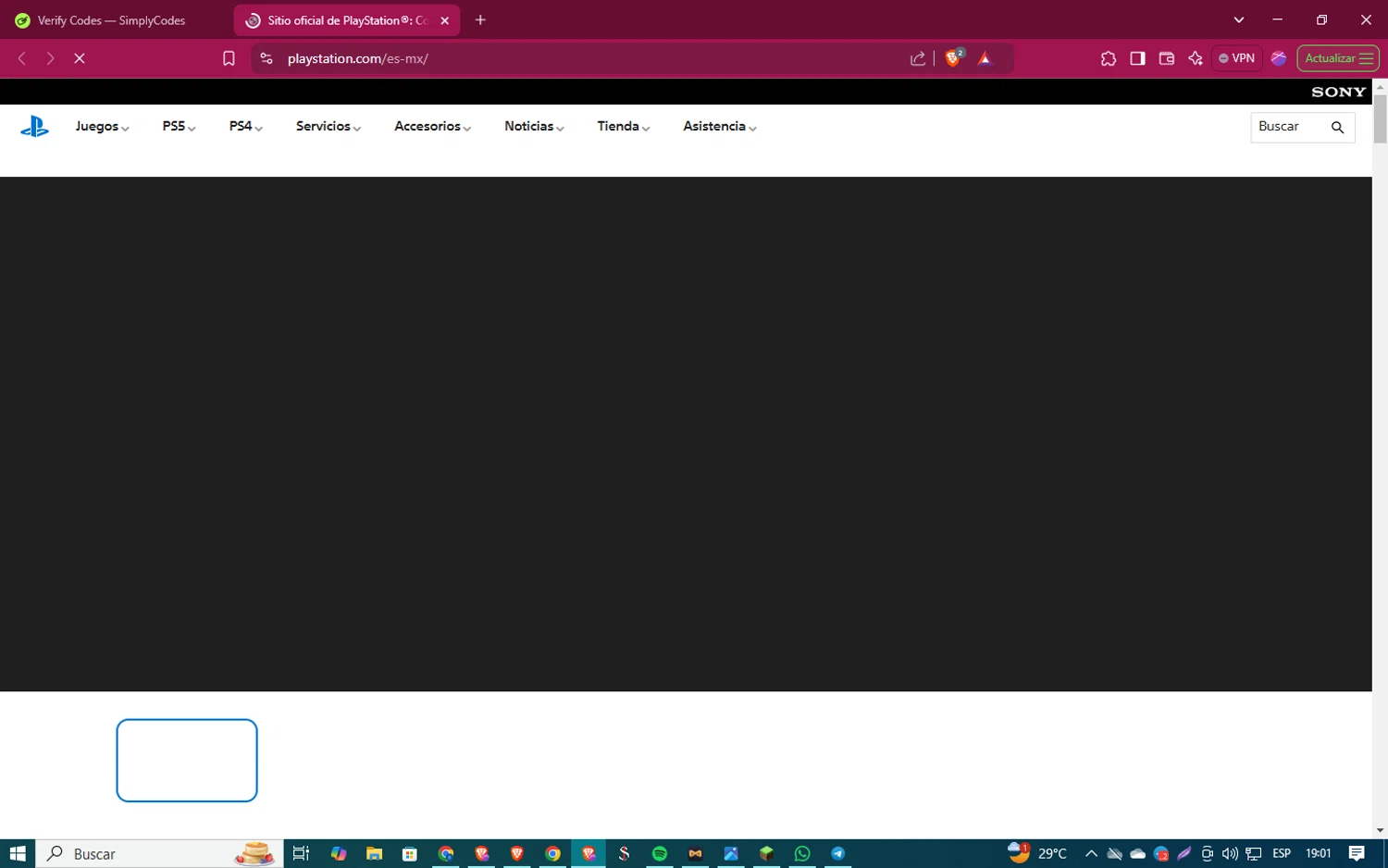
Task: Open File Explorer from taskbar
Action: pos(374,853)
